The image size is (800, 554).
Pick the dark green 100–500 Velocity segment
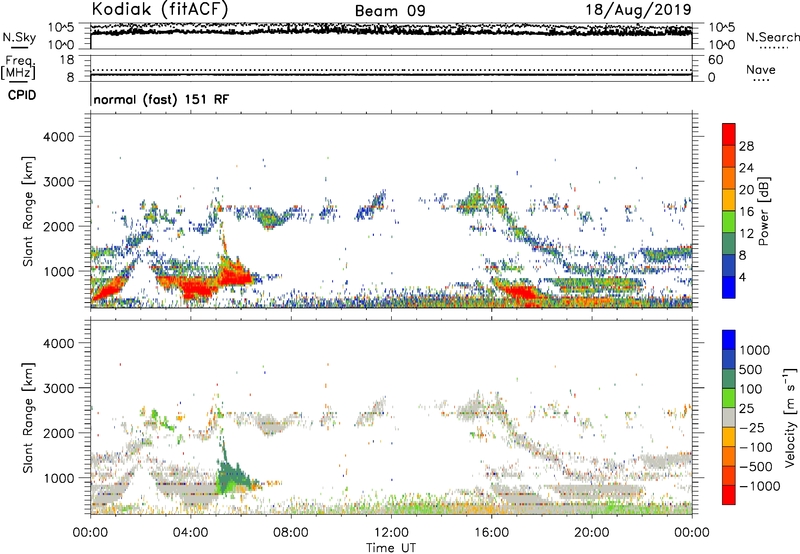point(729,379)
